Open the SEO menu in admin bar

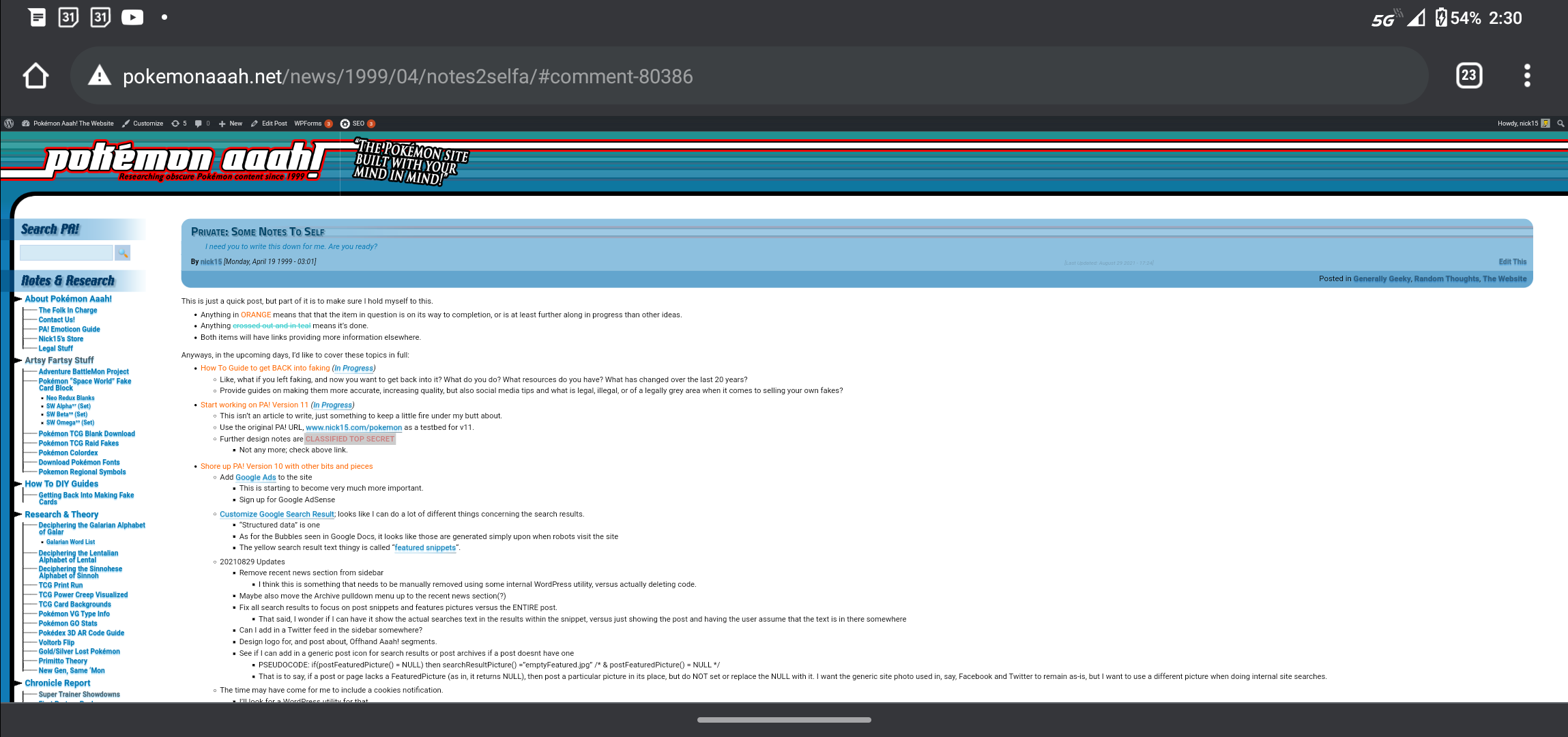tap(358, 124)
